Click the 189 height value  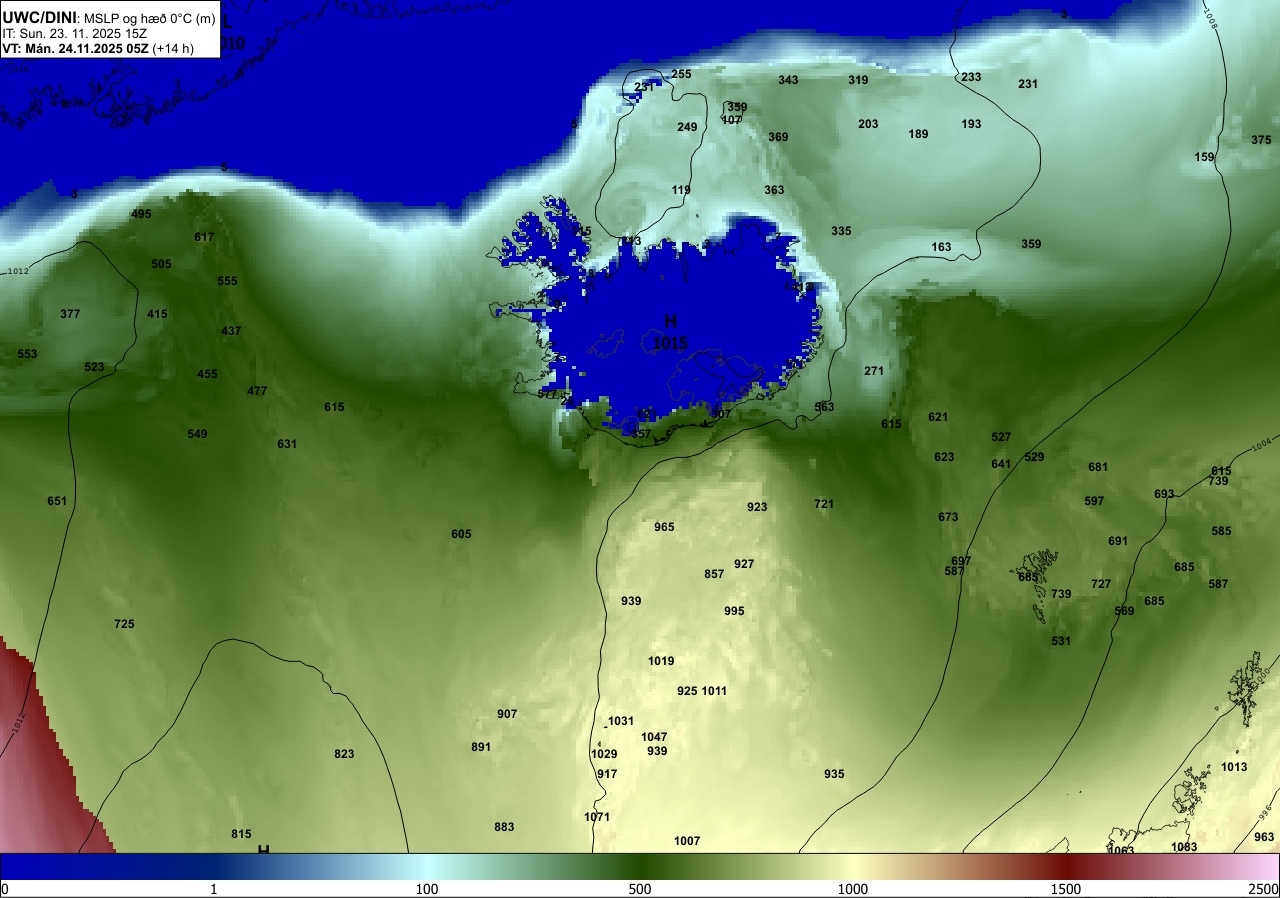click(x=918, y=134)
